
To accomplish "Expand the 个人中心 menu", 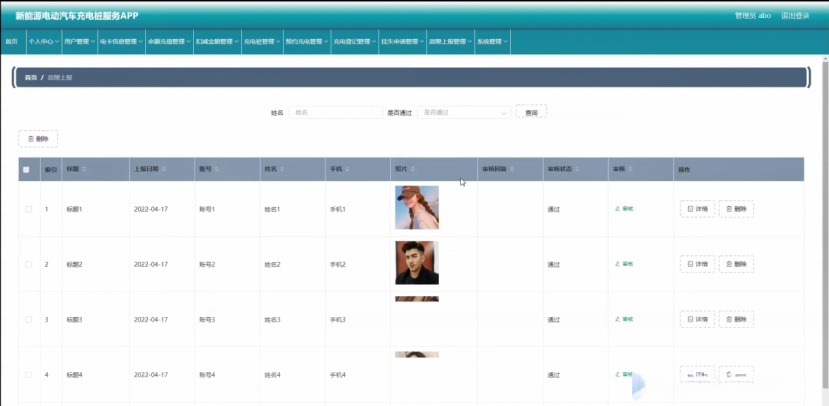I will pos(44,41).
